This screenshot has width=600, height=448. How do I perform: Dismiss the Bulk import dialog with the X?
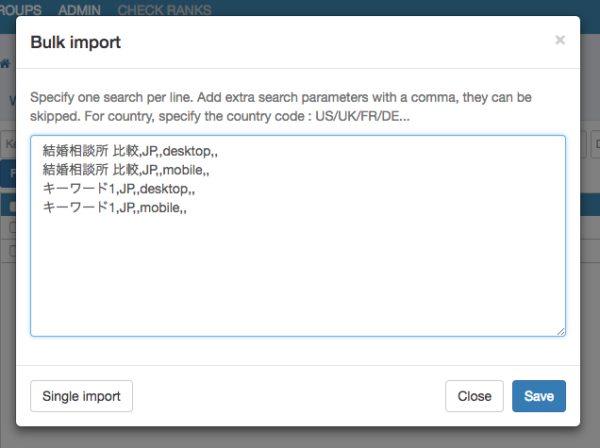(560, 41)
